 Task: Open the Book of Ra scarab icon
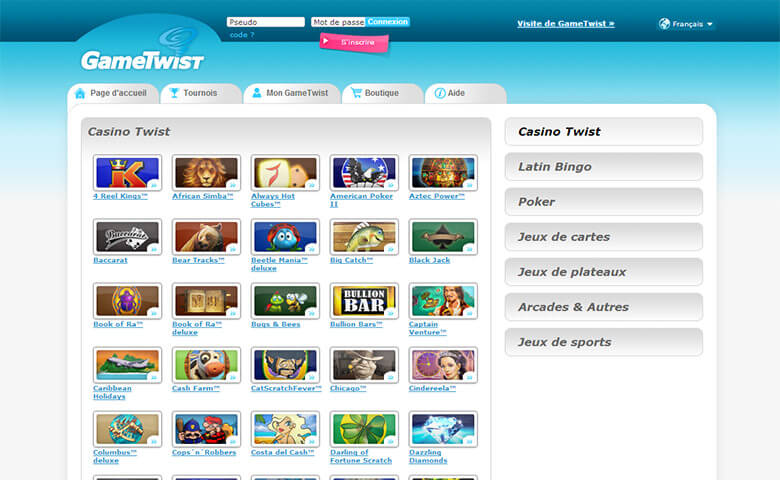[x=127, y=301]
